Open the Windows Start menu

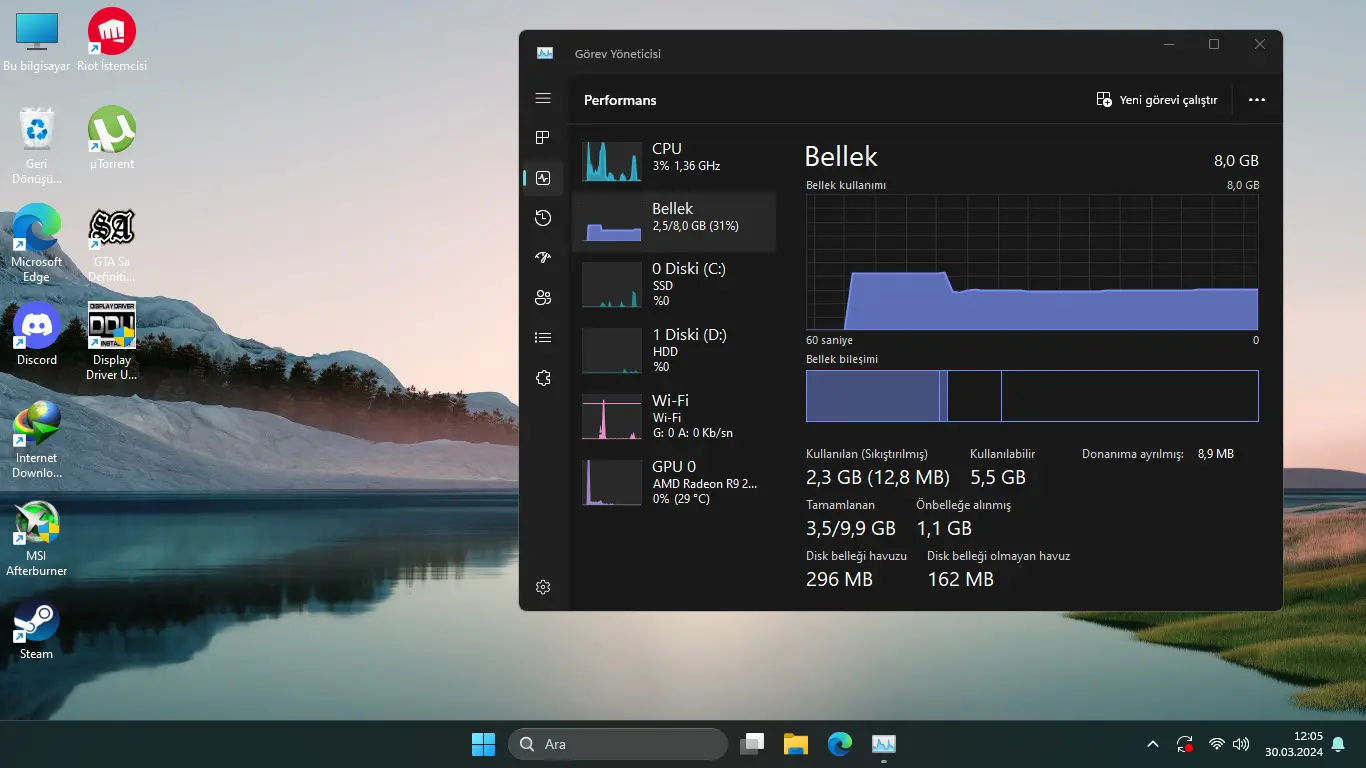[483, 744]
